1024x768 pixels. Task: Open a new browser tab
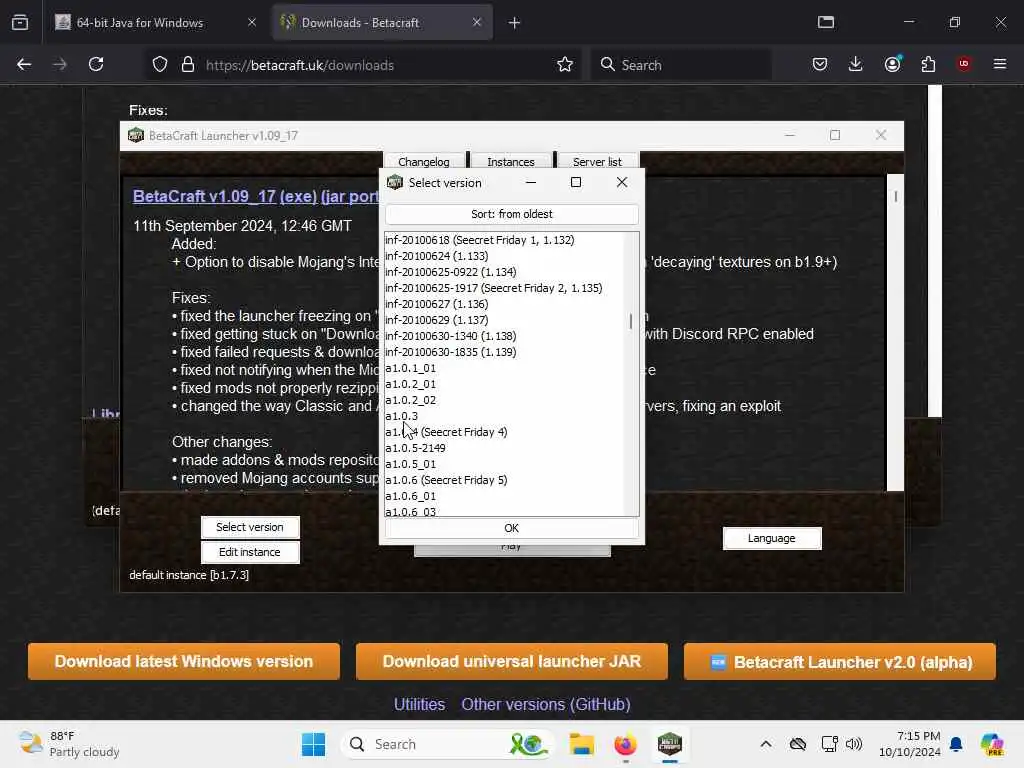(x=515, y=23)
